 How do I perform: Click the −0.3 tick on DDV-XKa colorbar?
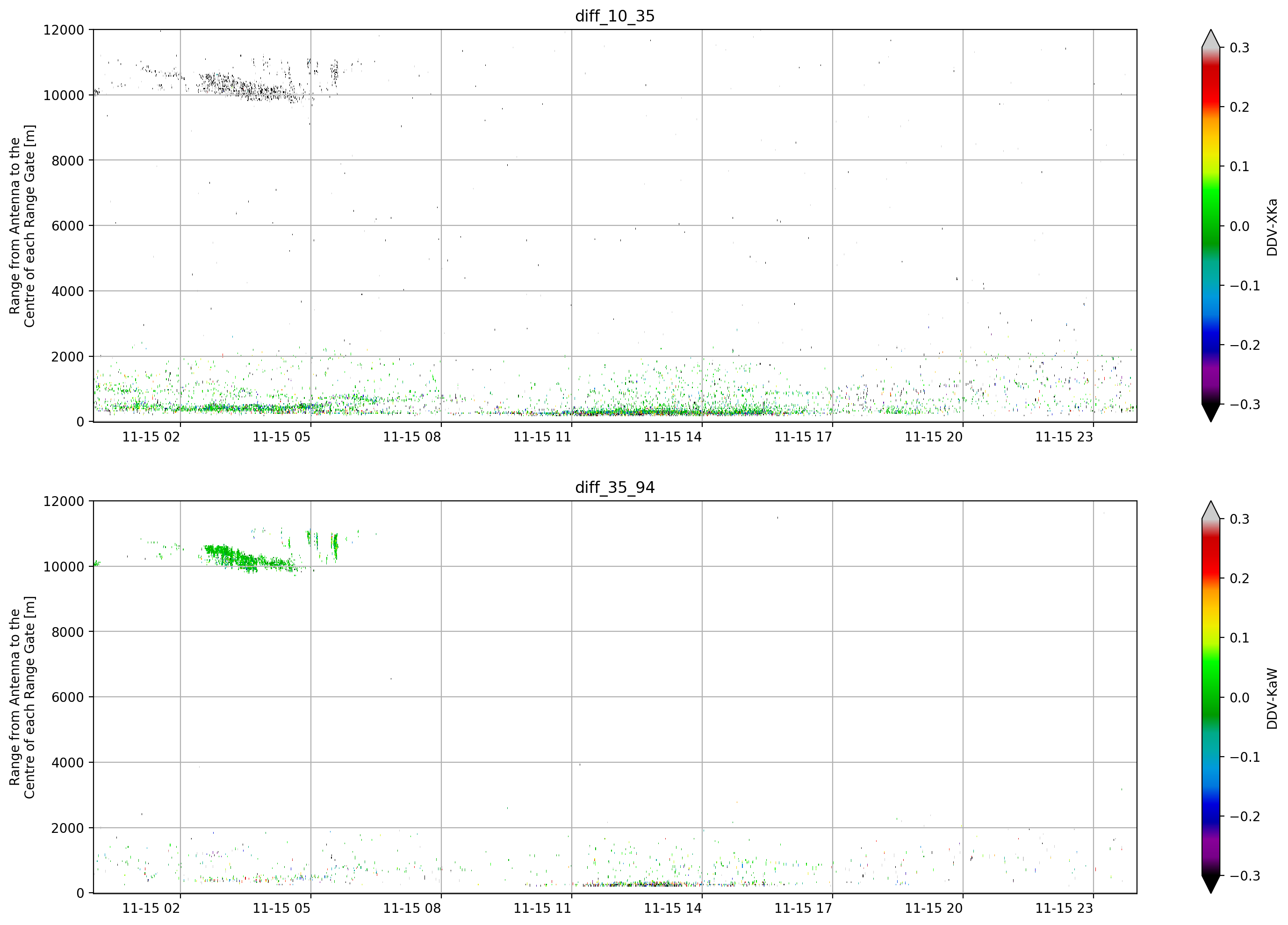1245,405
